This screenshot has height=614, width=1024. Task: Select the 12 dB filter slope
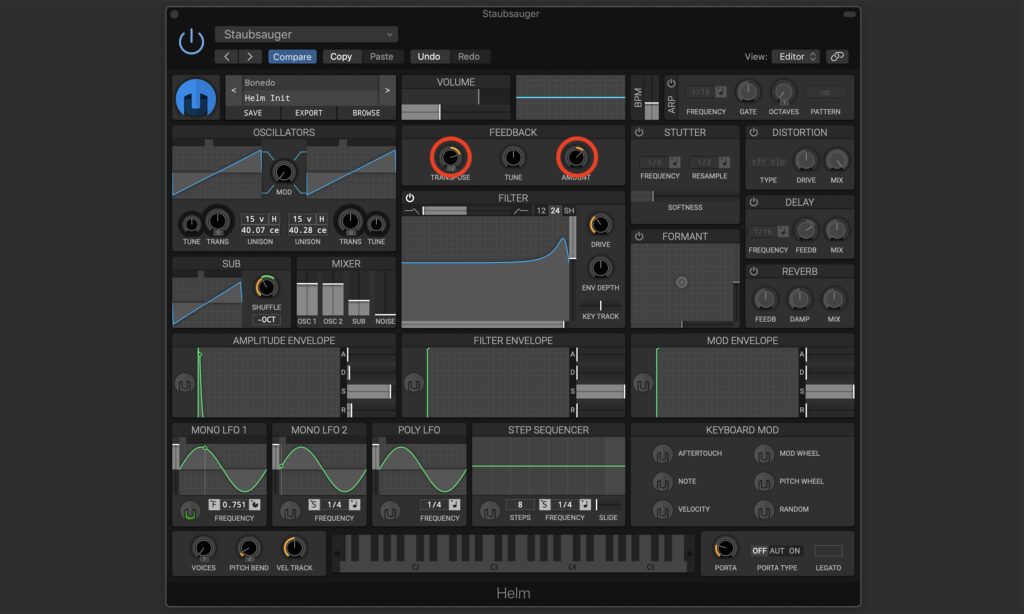pyautogui.click(x=541, y=211)
